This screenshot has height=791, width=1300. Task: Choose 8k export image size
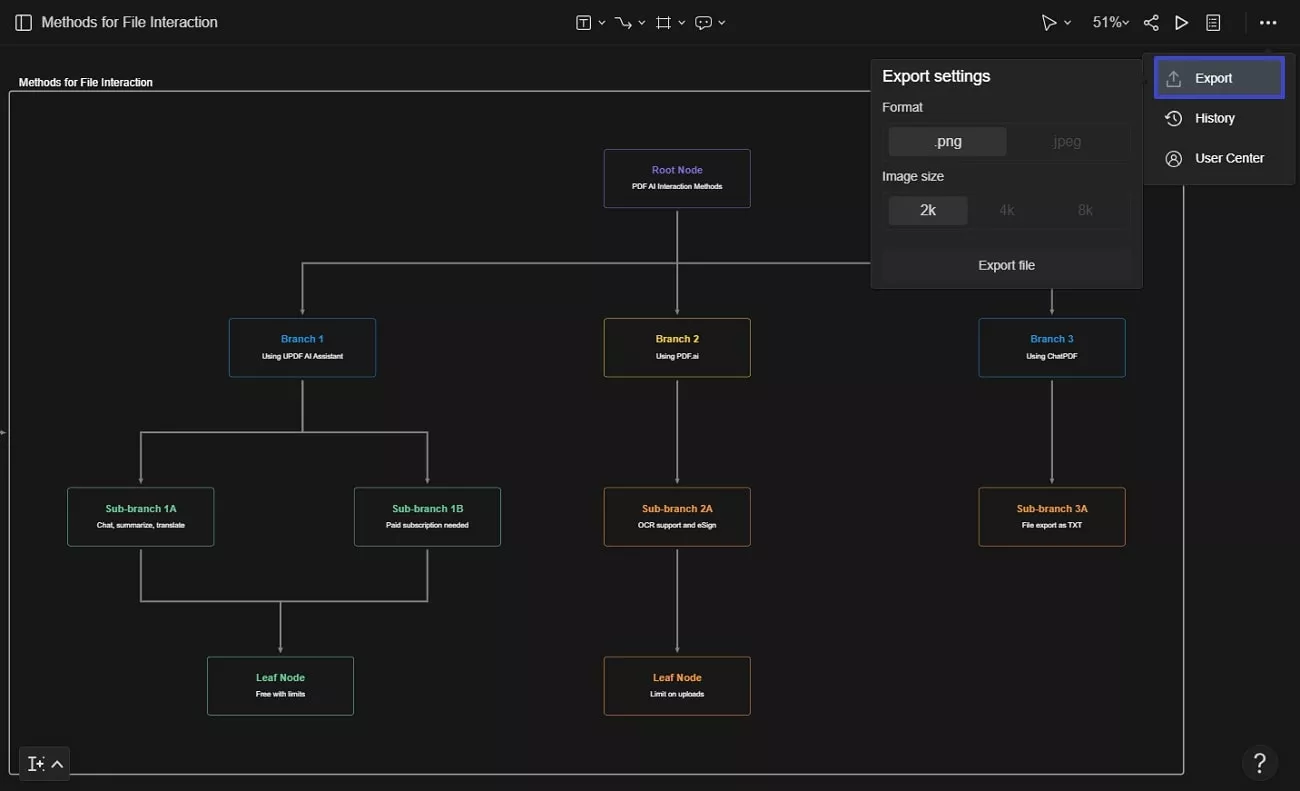point(1085,210)
